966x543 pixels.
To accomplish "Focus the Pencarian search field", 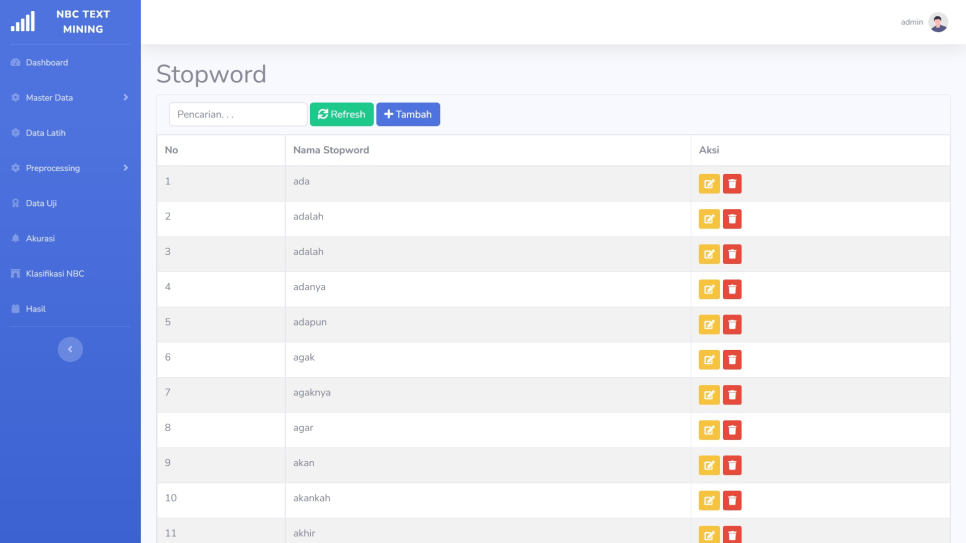I will click(238, 114).
